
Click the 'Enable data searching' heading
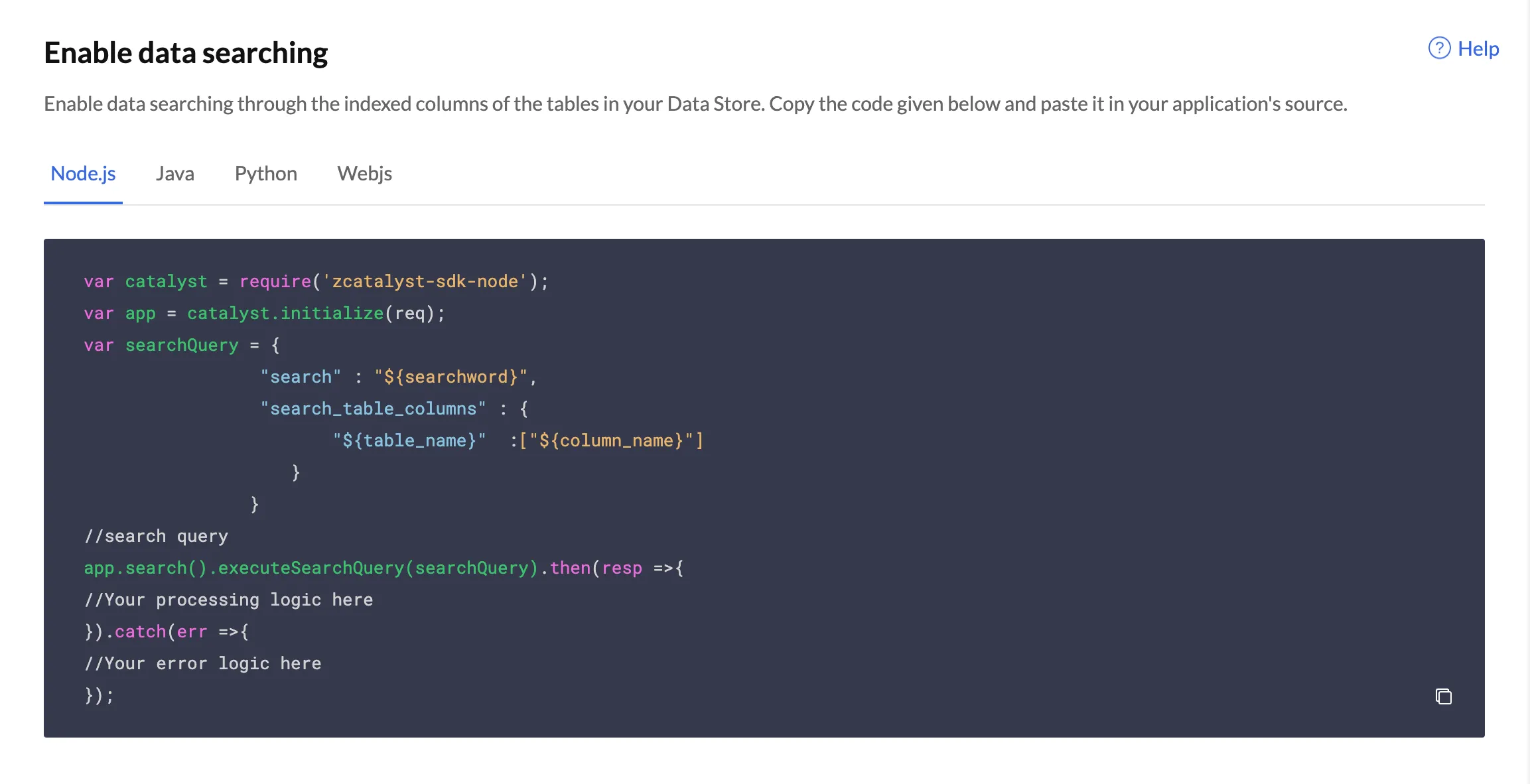click(186, 52)
